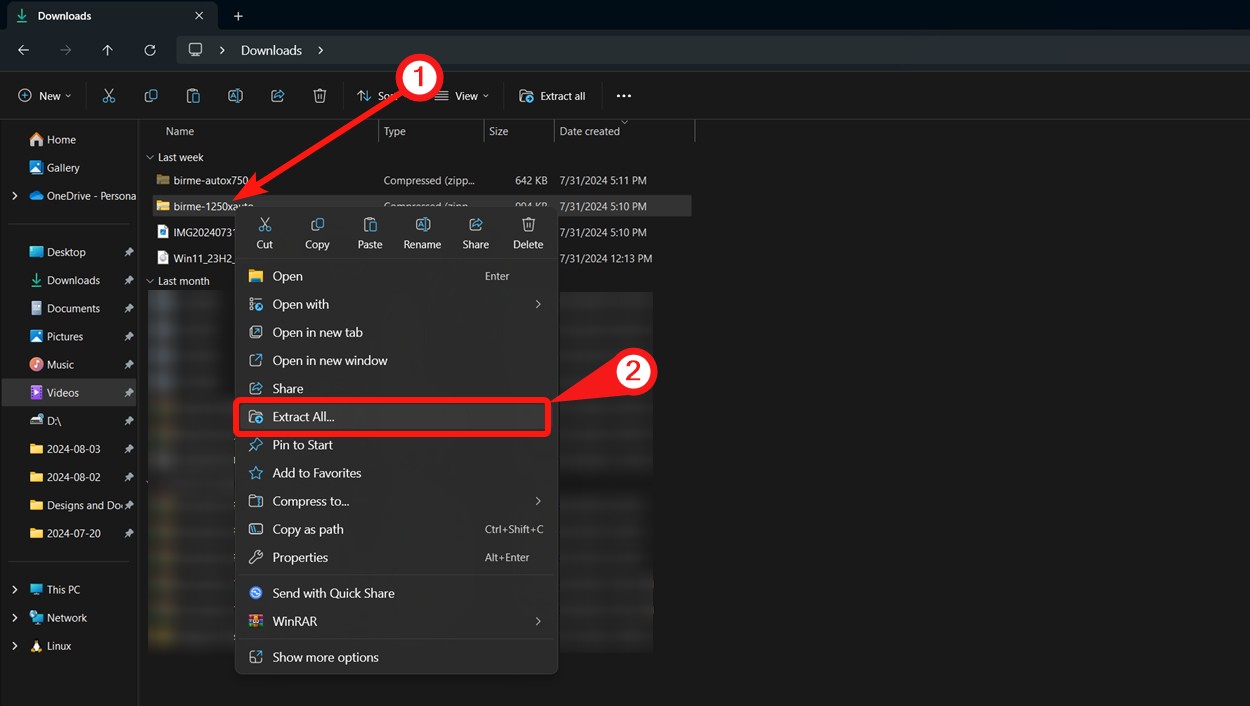Image resolution: width=1250 pixels, height=706 pixels.
Task: Click the Extract all toolbar button
Action: (x=552, y=95)
